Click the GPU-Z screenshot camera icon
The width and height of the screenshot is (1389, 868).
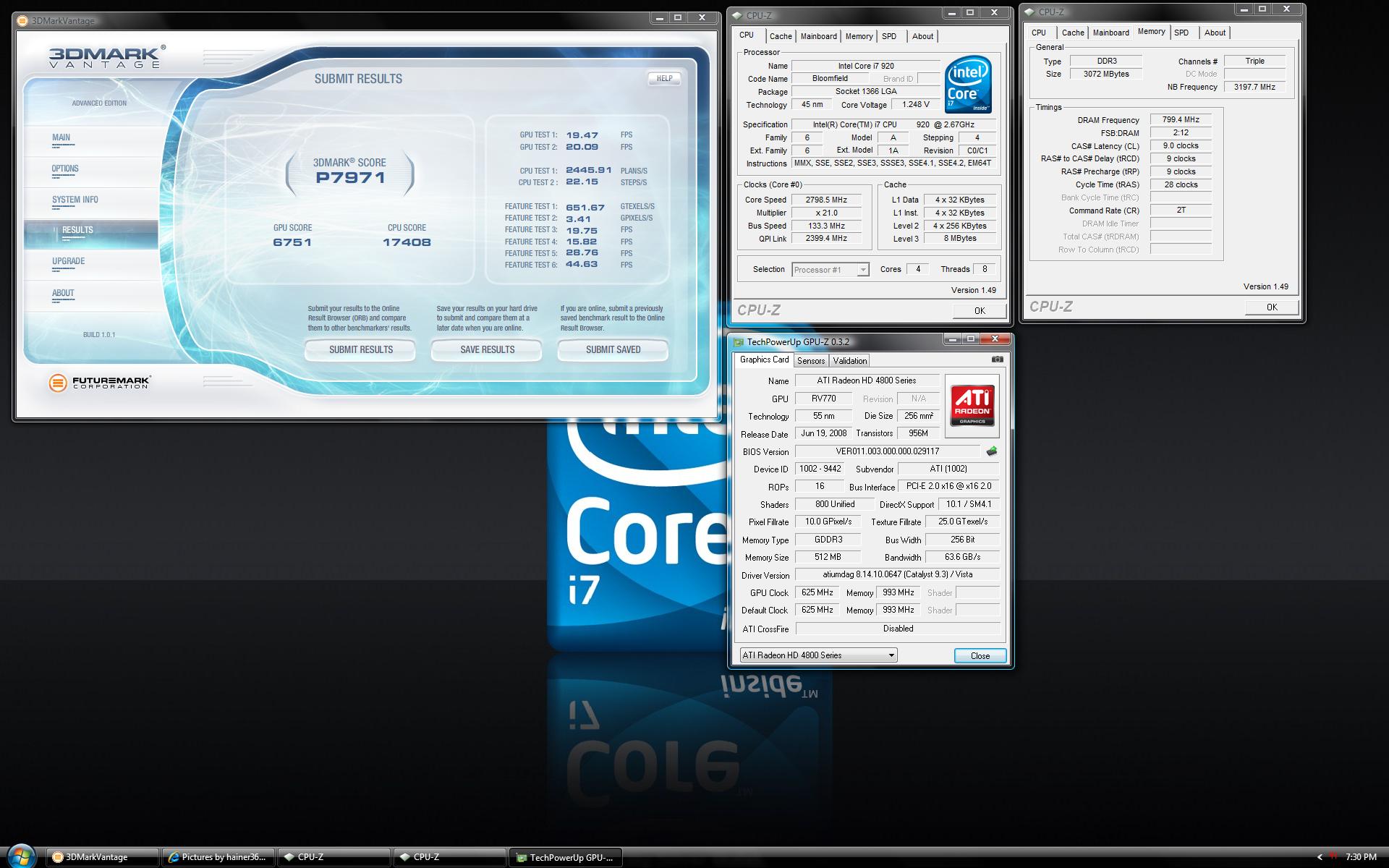pyautogui.click(x=997, y=359)
